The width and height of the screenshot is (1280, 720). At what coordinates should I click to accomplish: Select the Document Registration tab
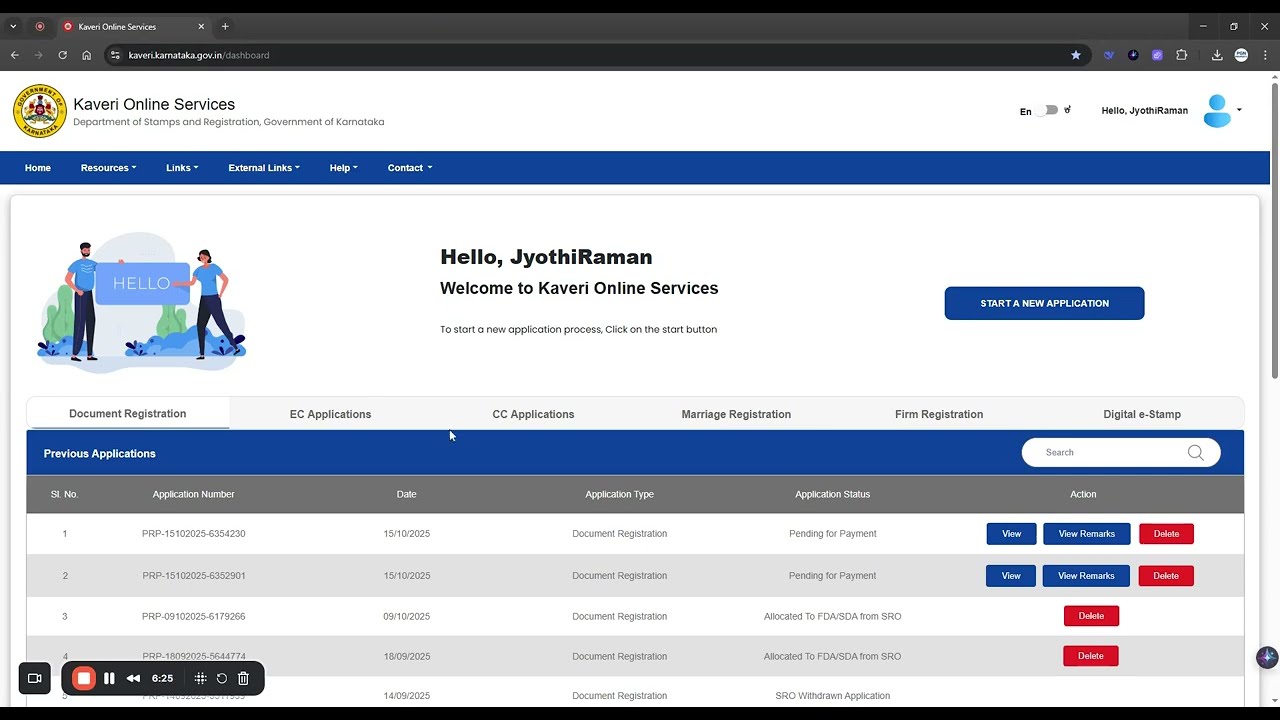point(128,414)
